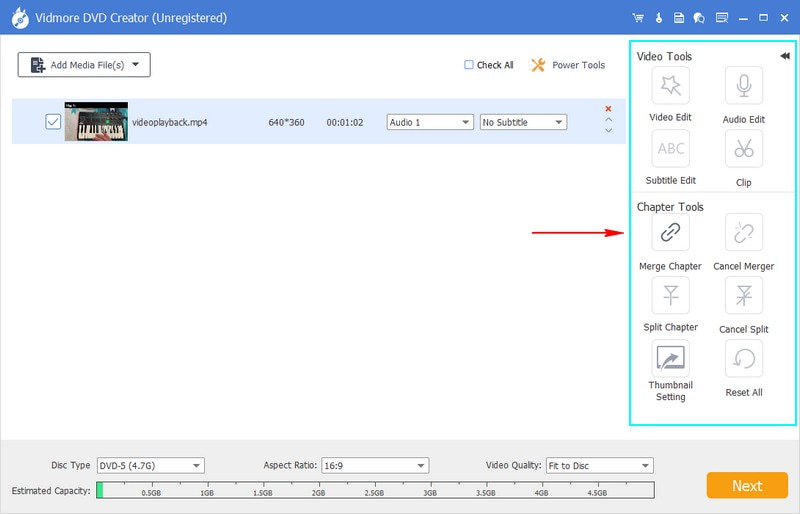
Task: Select the Clip scissors tool
Action: click(743, 149)
